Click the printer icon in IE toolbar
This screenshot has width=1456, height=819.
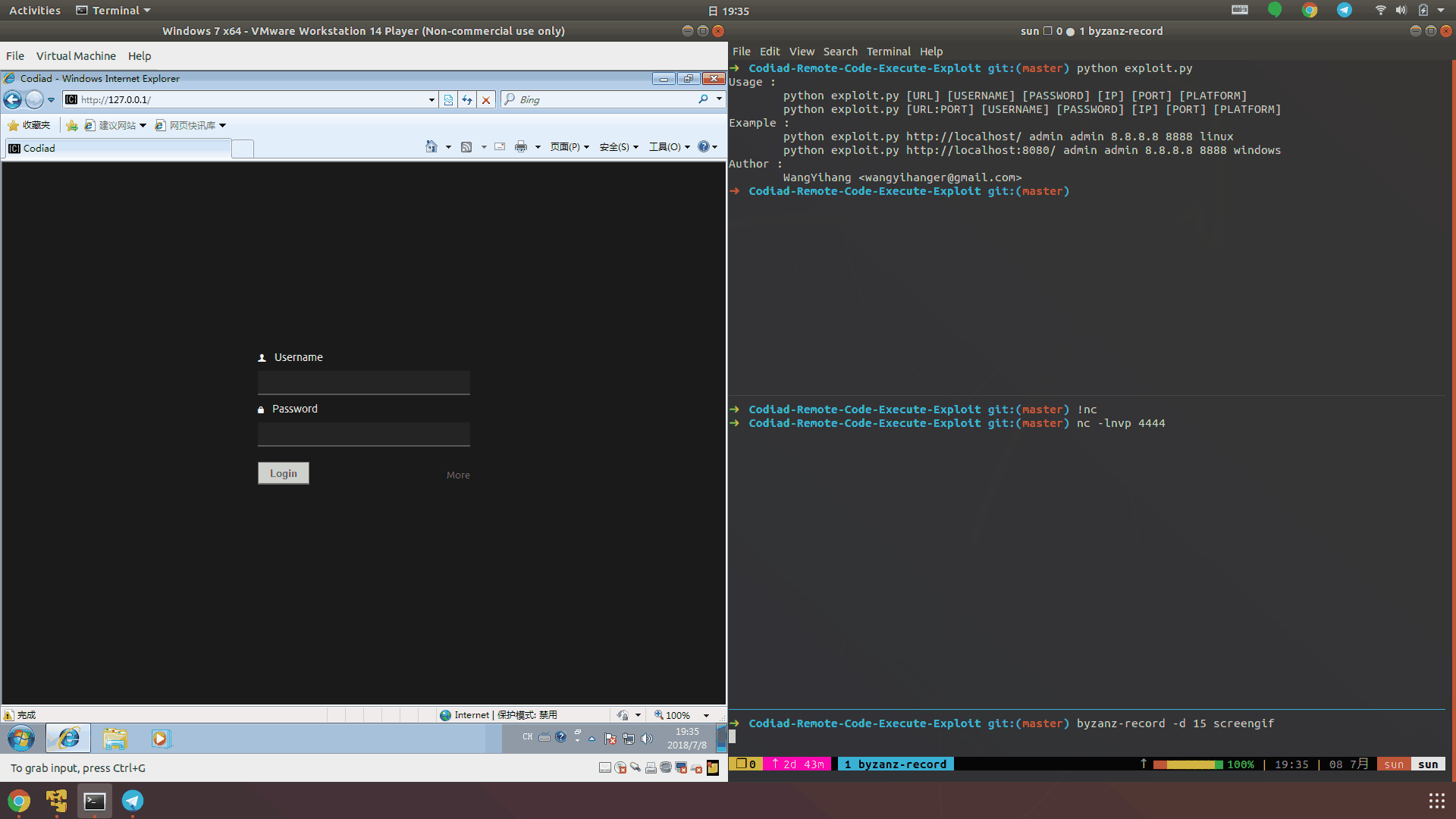pyautogui.click(x=521, y=147)
